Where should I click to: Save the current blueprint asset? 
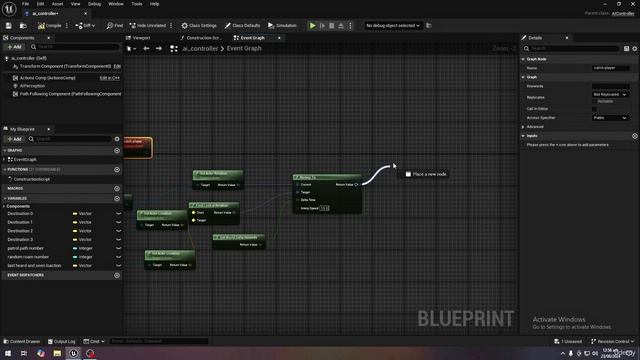(9, 26)
